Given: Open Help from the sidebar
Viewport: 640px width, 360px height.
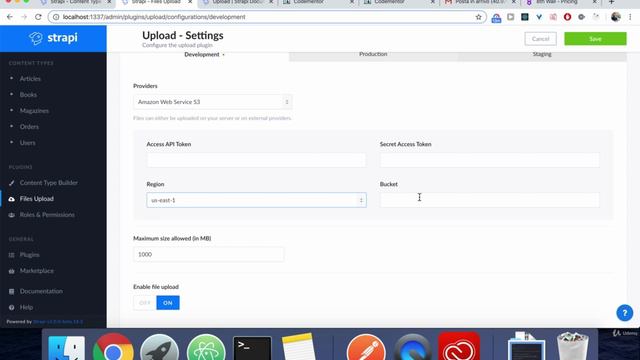Looking at the screenshot, I should click(26, 307).
